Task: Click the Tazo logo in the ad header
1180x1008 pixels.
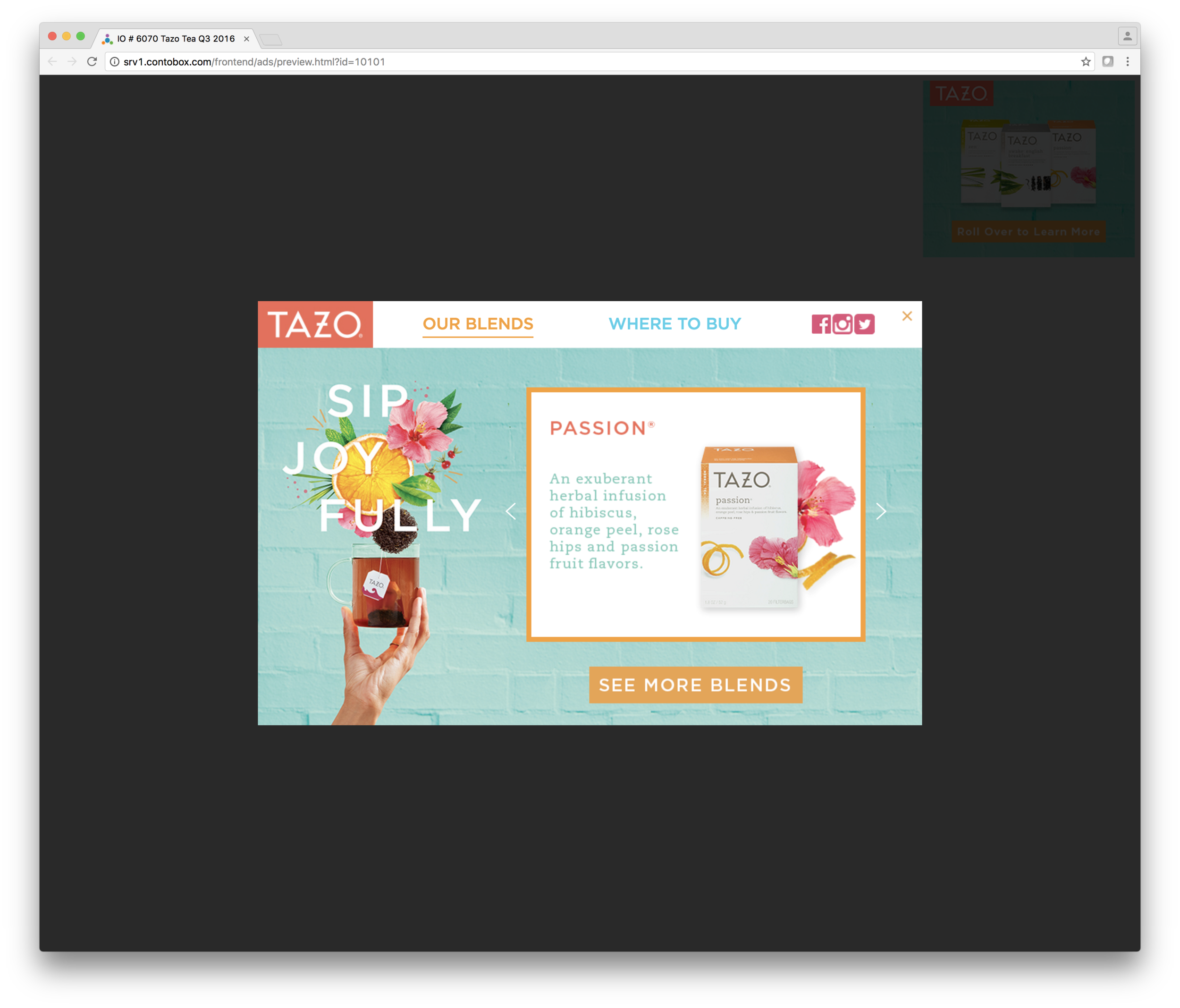Action: [315, 324]
